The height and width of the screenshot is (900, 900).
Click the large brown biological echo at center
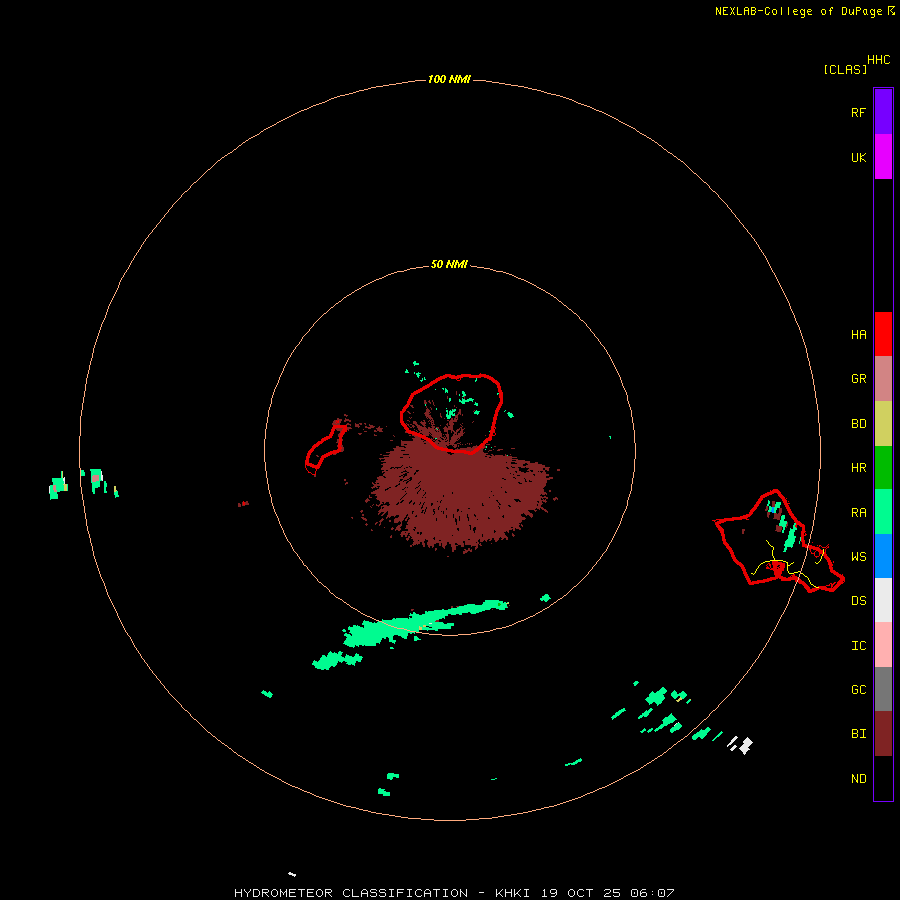click(x=459, y=494)
